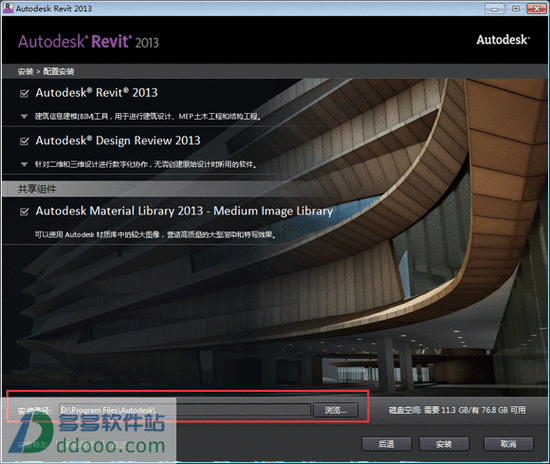Maximize the Autodesk Revit 2013 installer window
Screen dimensions: 550x464
click(x=515, y=8)
